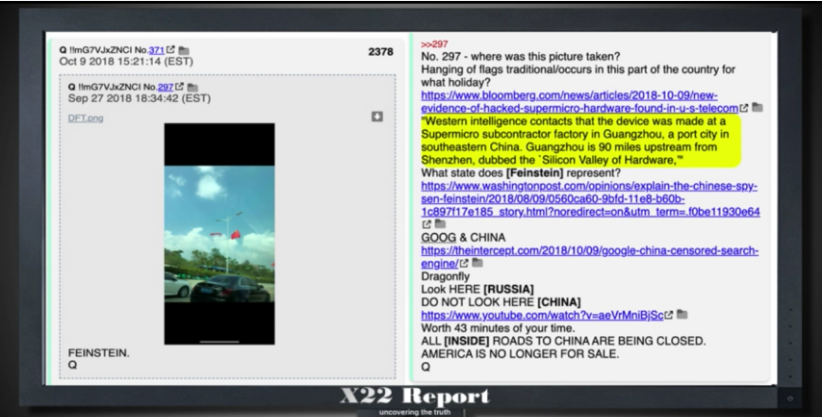The image size is (822, 417).
Task: Open external link icon beside No.371
Action: [x=170, y=50]
